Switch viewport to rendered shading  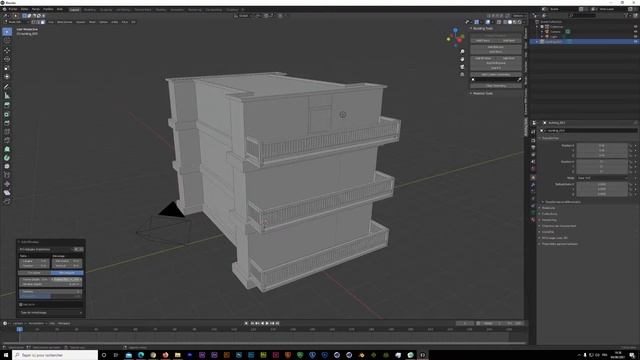pos(519,22)
